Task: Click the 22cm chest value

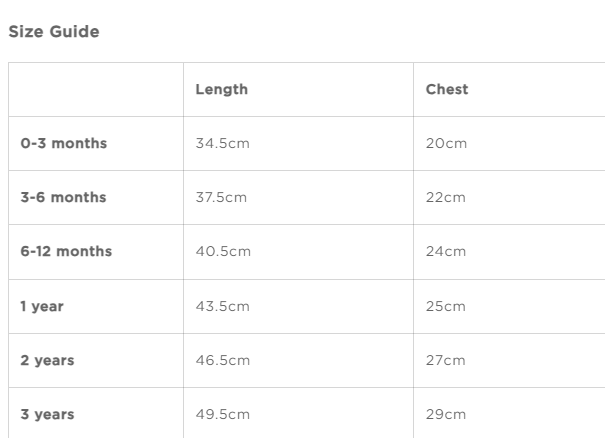Action: (446, 197)
